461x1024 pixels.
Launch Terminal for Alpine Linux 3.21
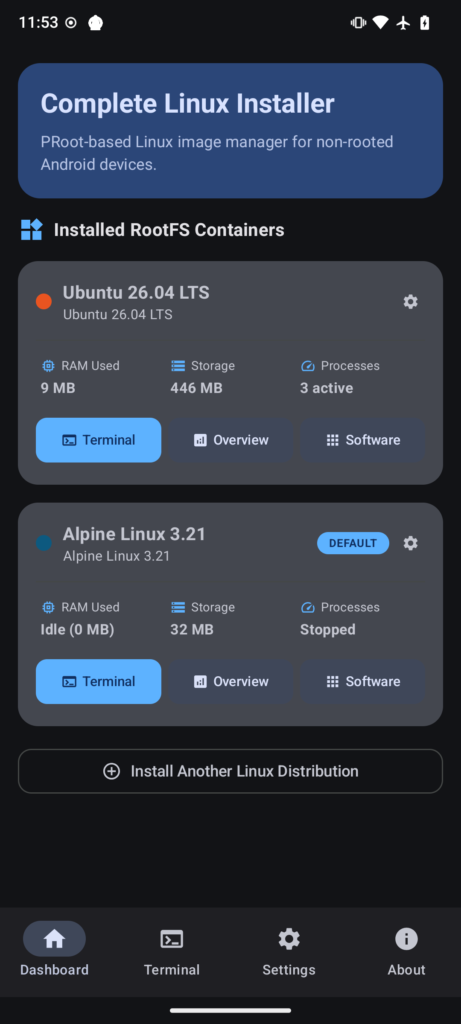(x=99, y=682)
